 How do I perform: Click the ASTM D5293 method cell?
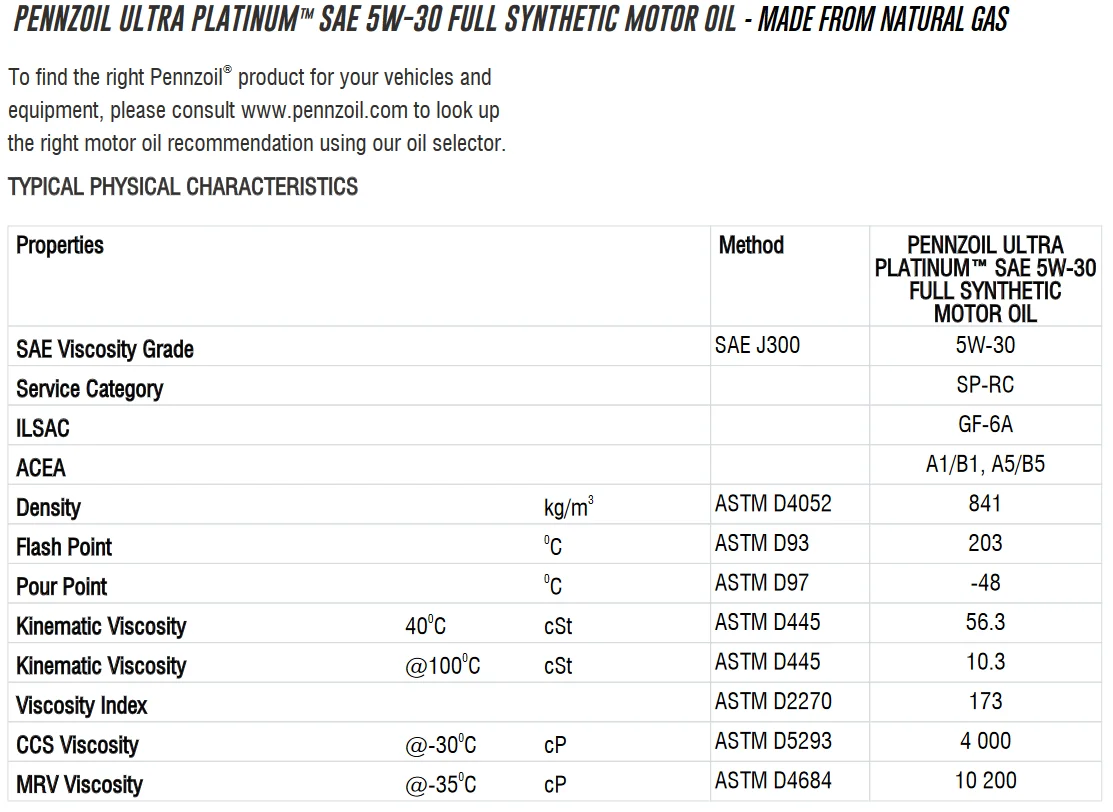pyautogui.click(x=773, y=741)
